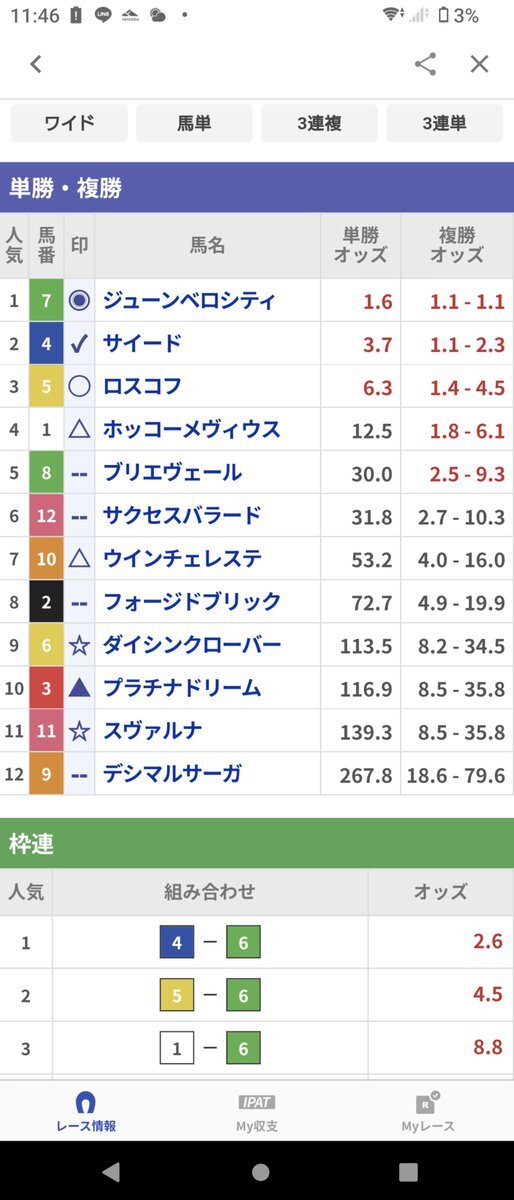Open horse ホッコーメヴィウス link
Screen dimensions: 514x1200
[x=191, y=430]
